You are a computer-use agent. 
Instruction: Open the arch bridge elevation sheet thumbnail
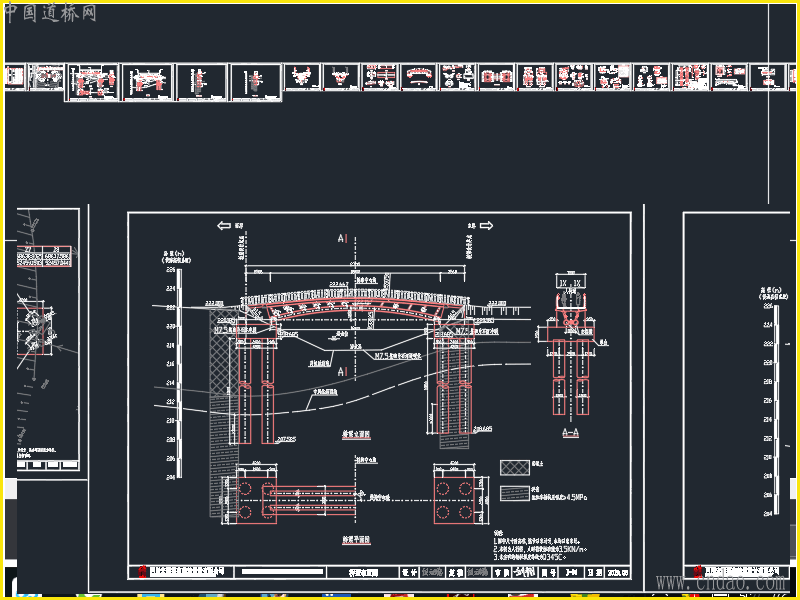pos(419,77)
